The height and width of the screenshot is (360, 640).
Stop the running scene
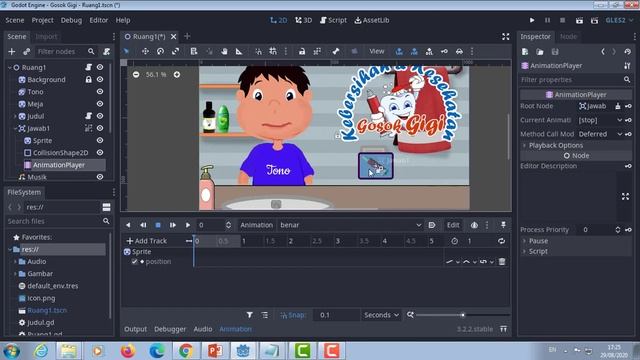click(562, 20)
